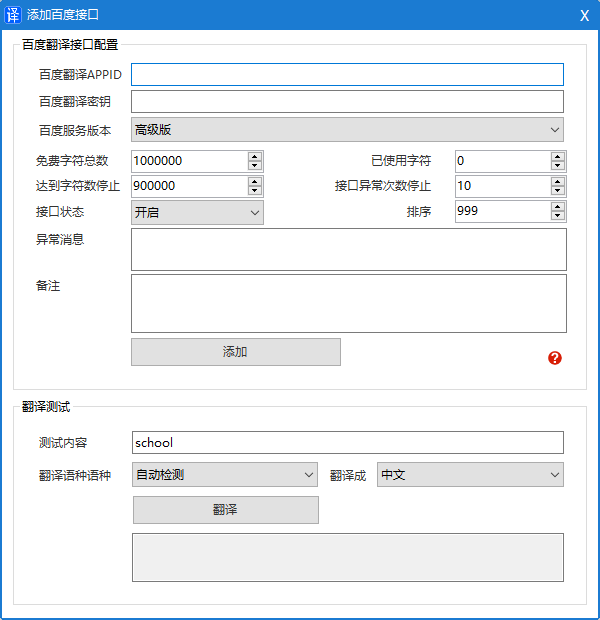Increase 达到字符数停止 with up arrow

point(255,181)
